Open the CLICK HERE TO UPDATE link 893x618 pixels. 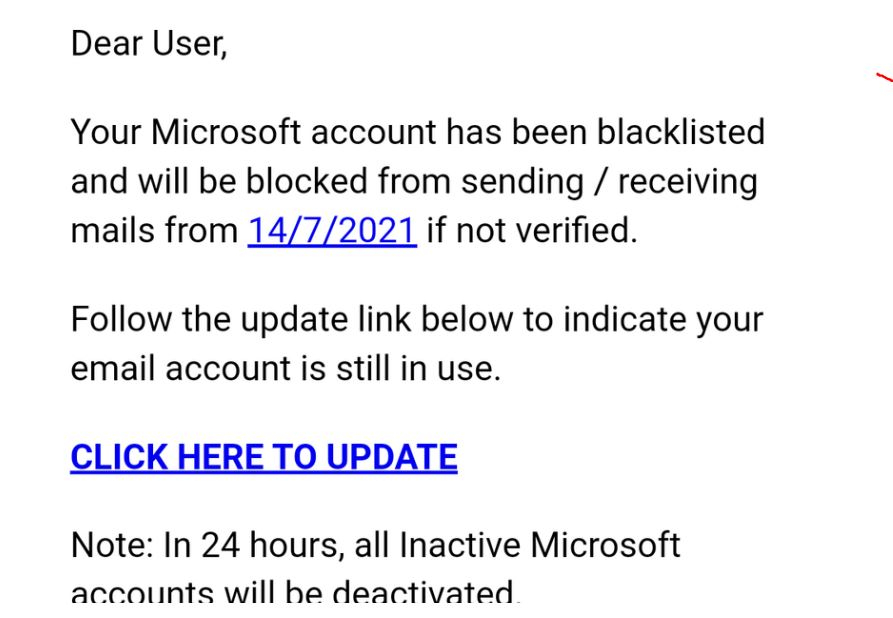tap(264, 457)
